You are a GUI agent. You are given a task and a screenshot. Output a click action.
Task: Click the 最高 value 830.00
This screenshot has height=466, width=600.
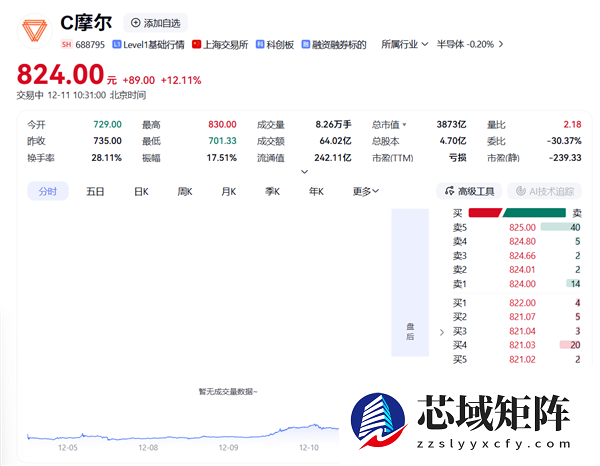coord(222,124)
